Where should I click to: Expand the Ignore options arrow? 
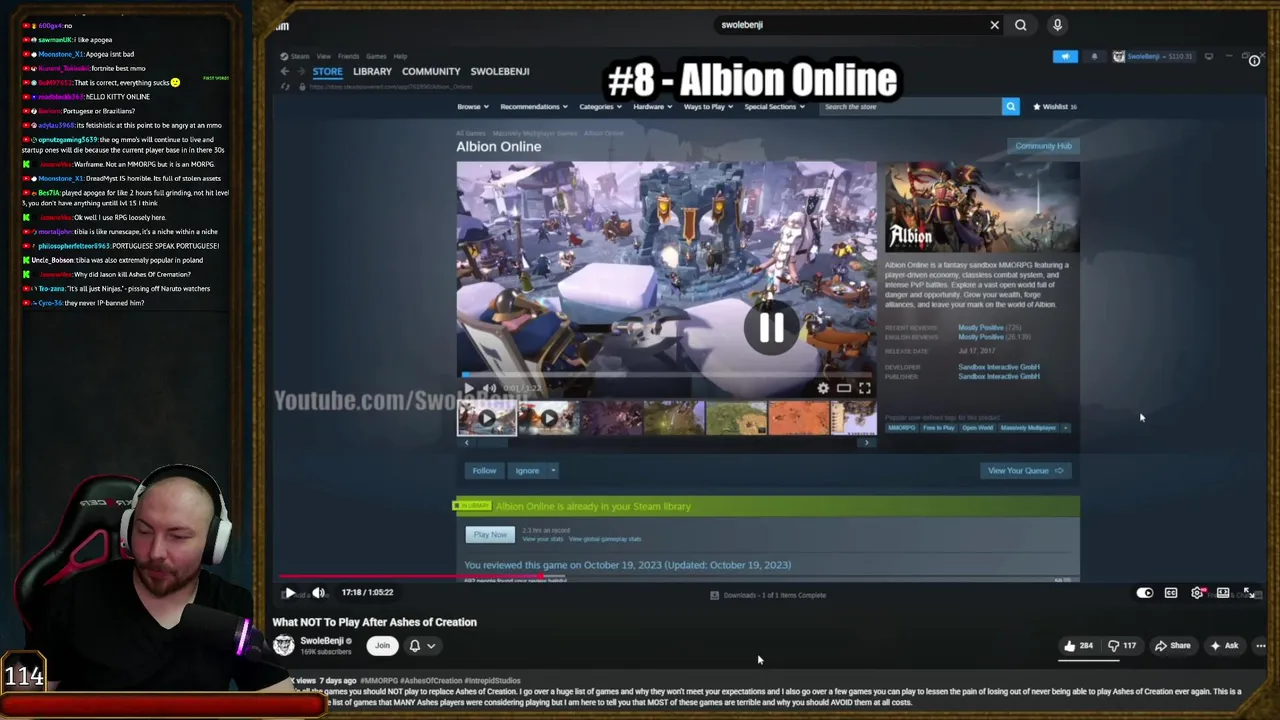click(553, 471)
